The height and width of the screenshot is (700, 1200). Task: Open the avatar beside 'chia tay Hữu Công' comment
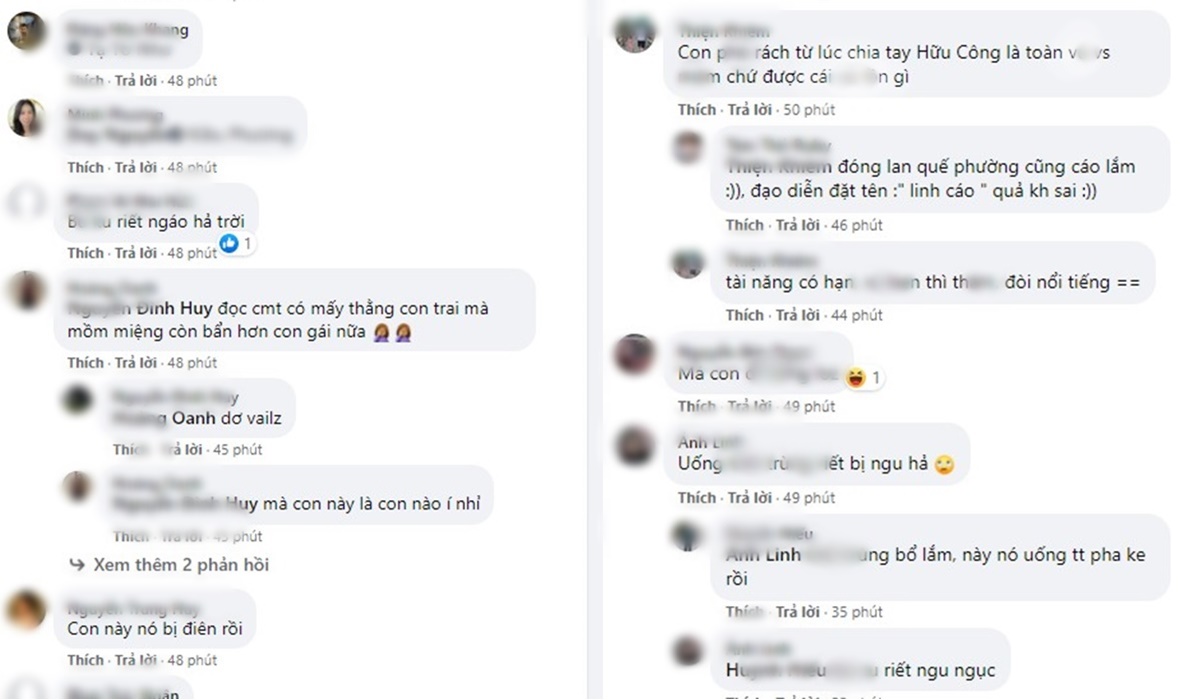(636, 33)
